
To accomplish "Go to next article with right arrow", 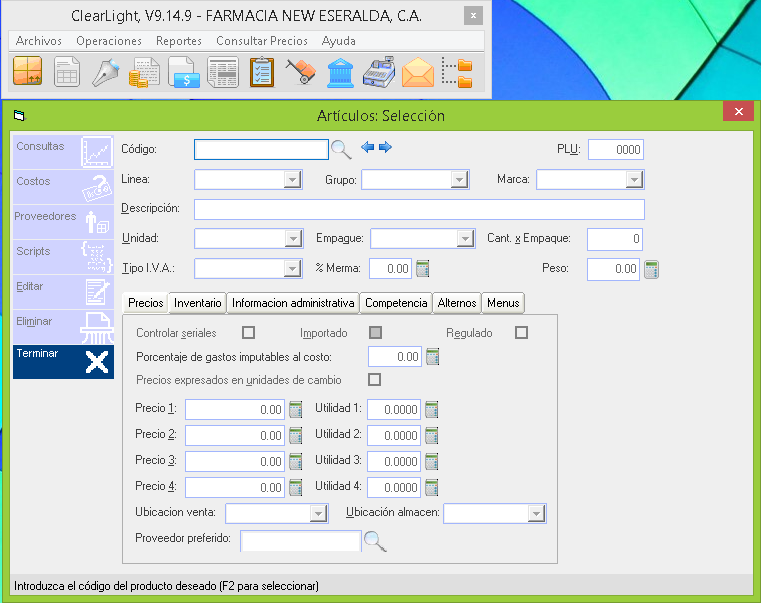I will 385,147.
